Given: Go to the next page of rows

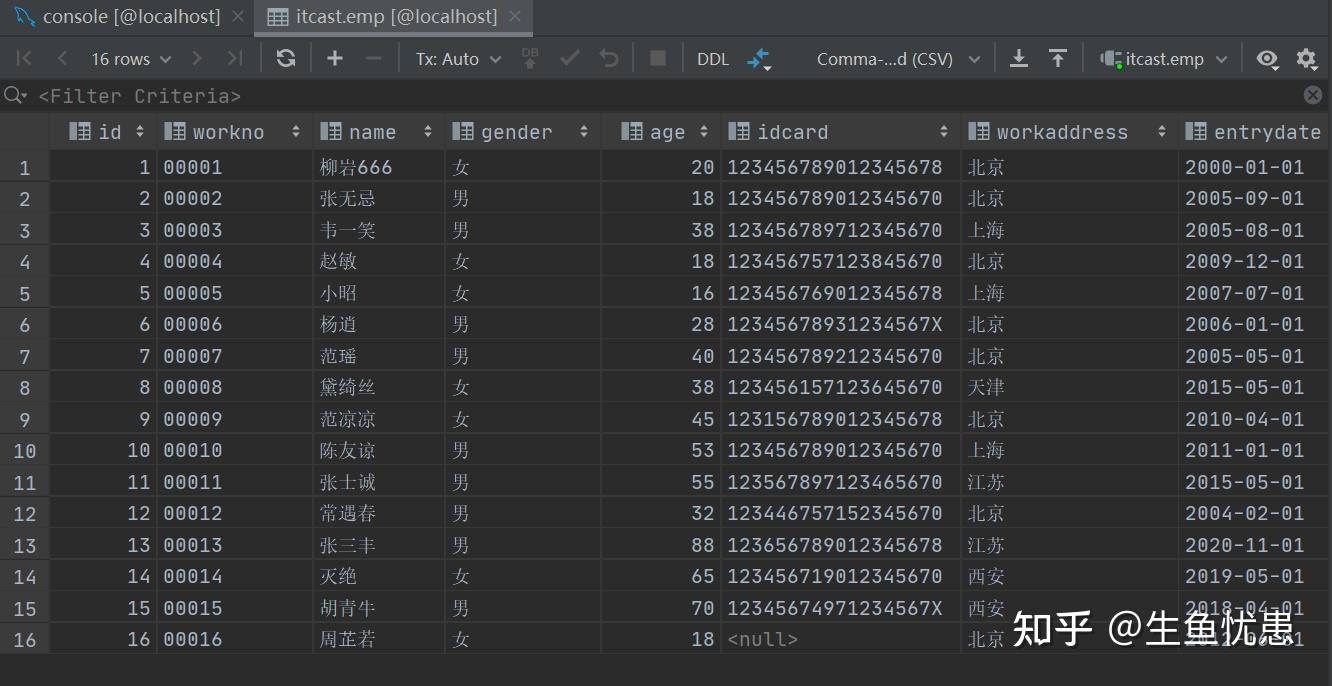Looking at the screenshot, I should (197, 59).
